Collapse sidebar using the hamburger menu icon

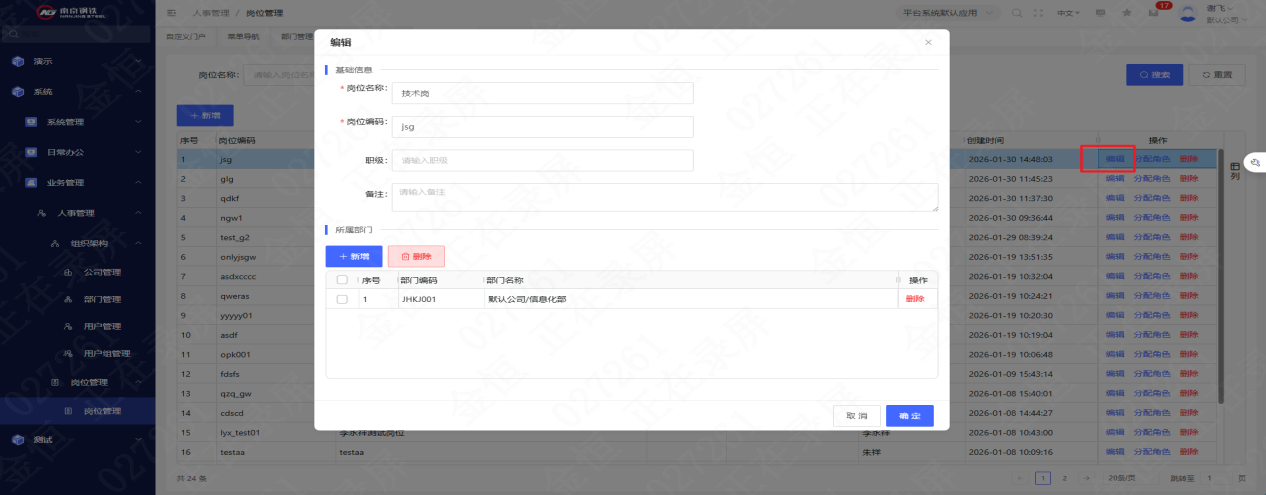coord(171,13)
